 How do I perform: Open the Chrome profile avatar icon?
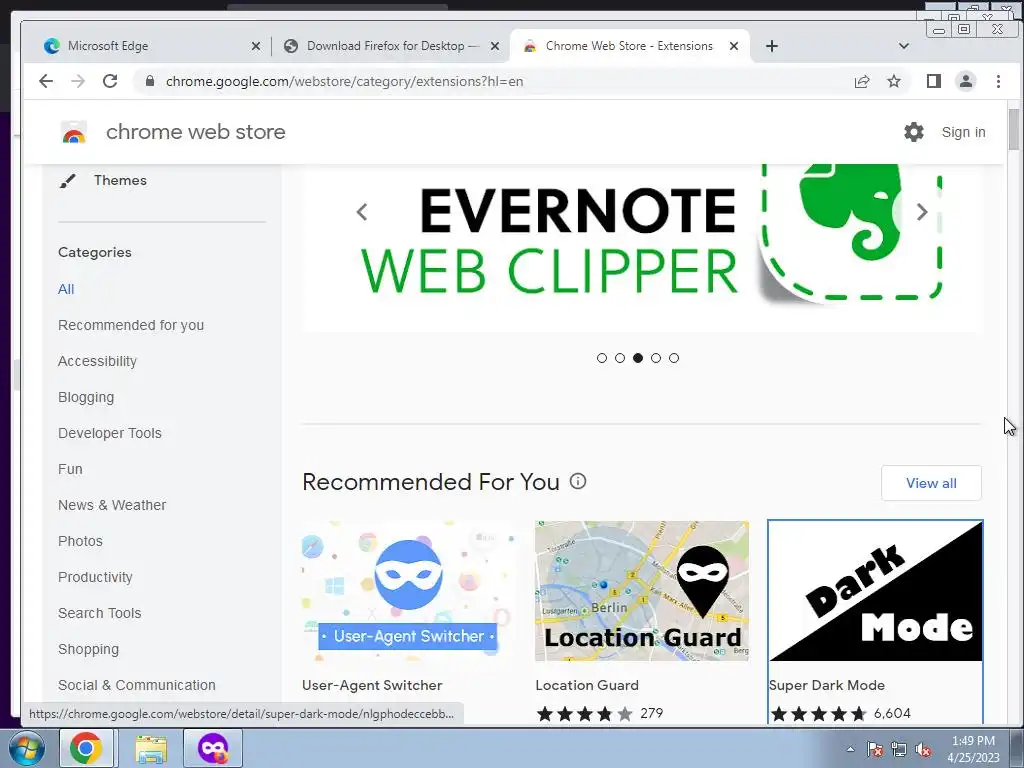tap(965, 81)
